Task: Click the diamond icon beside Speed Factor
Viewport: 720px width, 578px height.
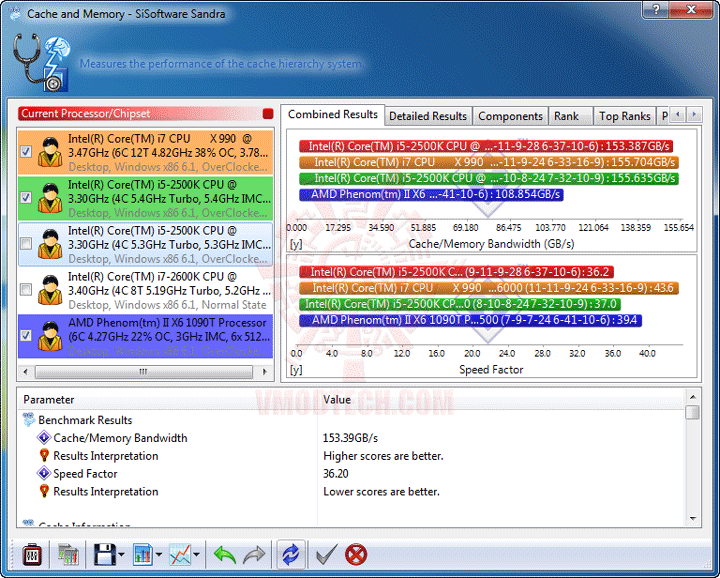Action: click(x=44, y=473)
